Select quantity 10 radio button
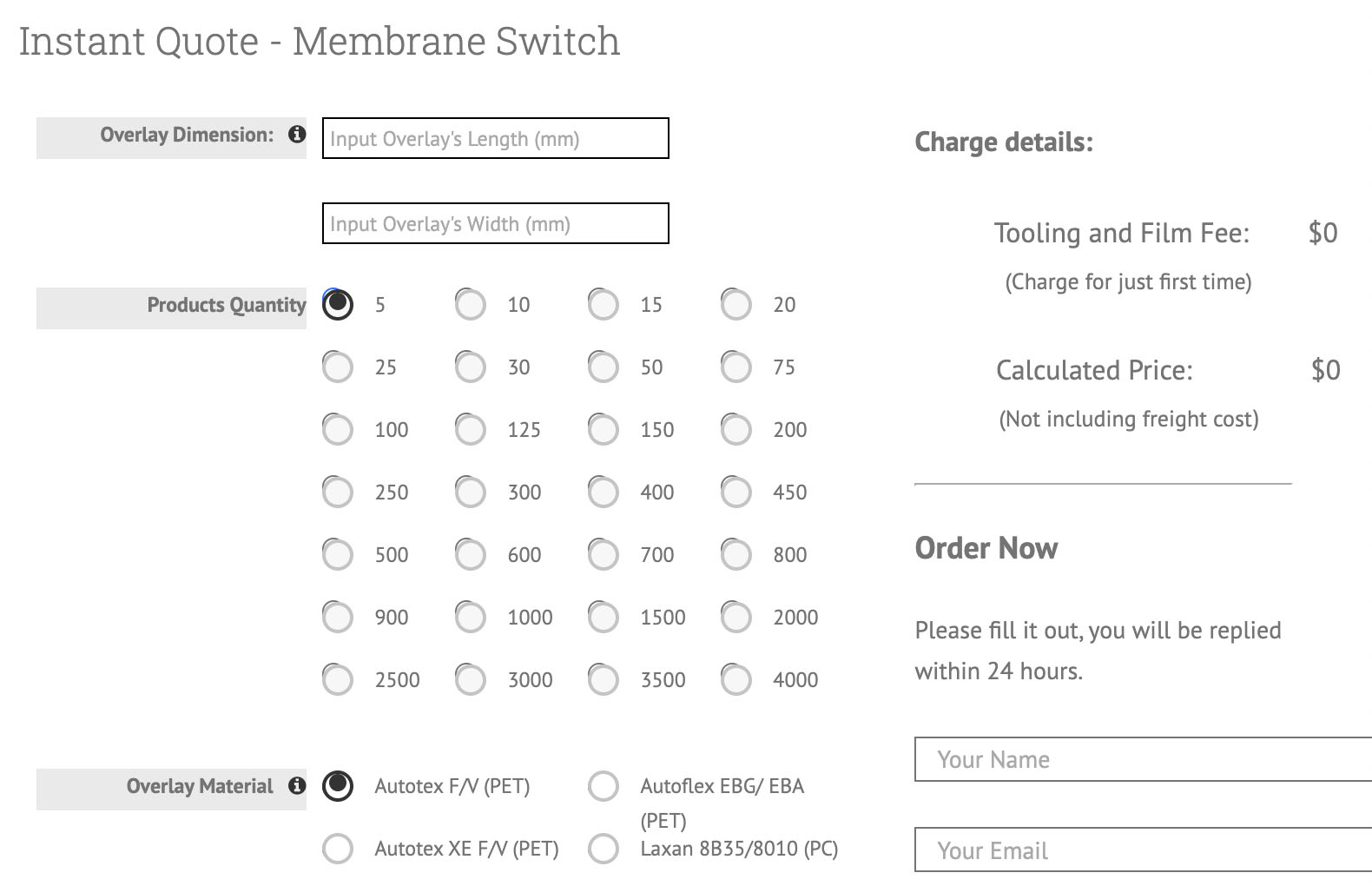 (471, 305)
